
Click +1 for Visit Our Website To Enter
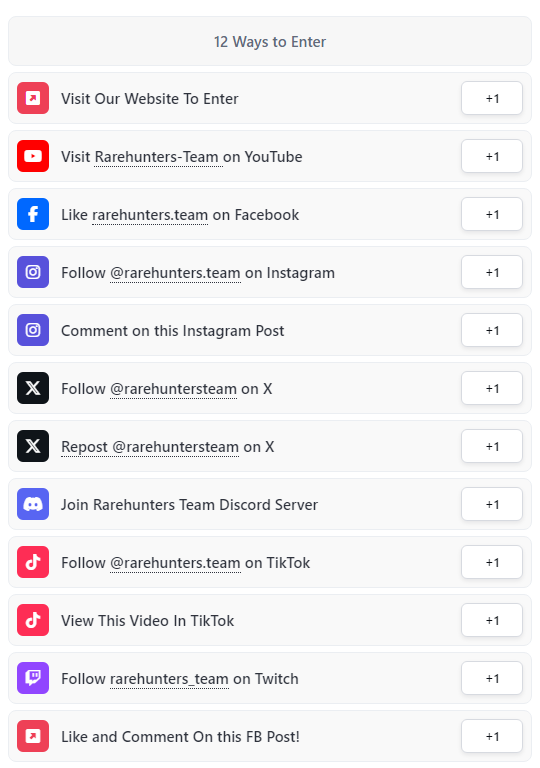tap(492, 98)
